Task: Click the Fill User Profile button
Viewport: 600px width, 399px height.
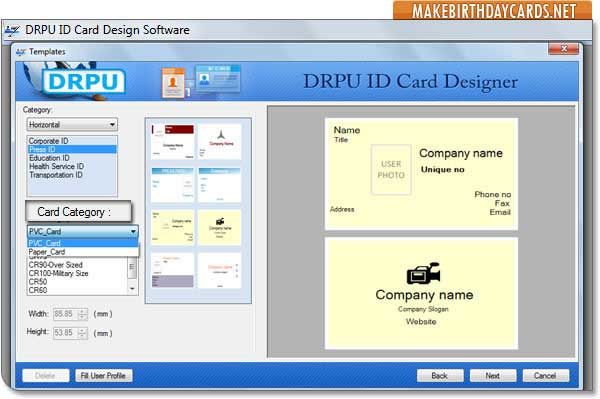Action: [x=103, y=376]
